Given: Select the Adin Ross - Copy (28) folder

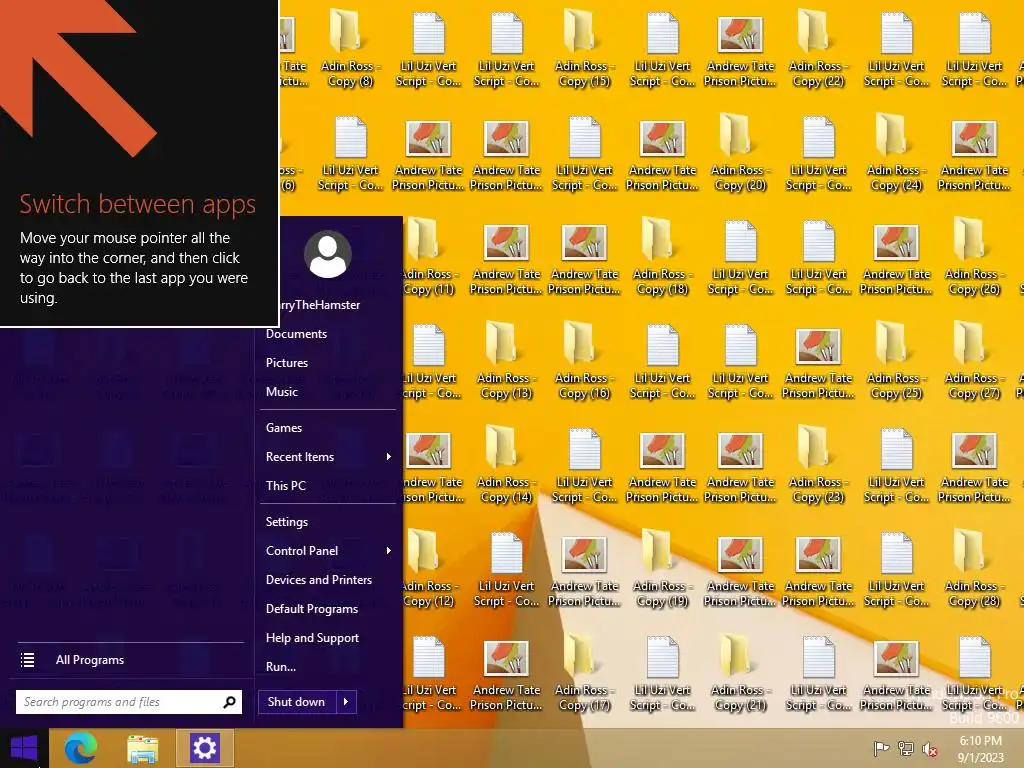Looking at the screenshot, I should 974,566.
